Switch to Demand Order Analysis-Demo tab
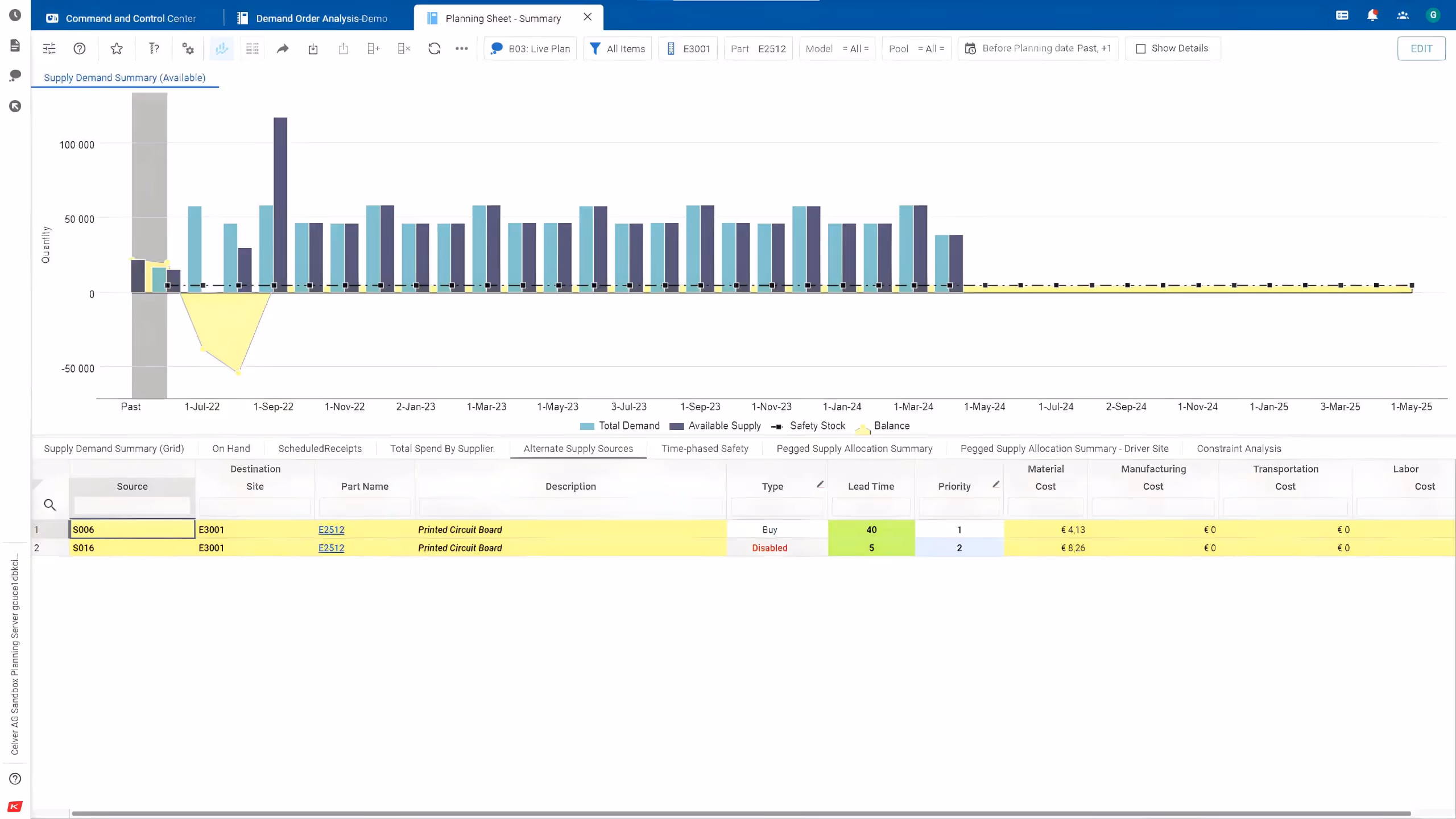The height and width of the screenshot is (819, 1456). (x=321, y=18)
